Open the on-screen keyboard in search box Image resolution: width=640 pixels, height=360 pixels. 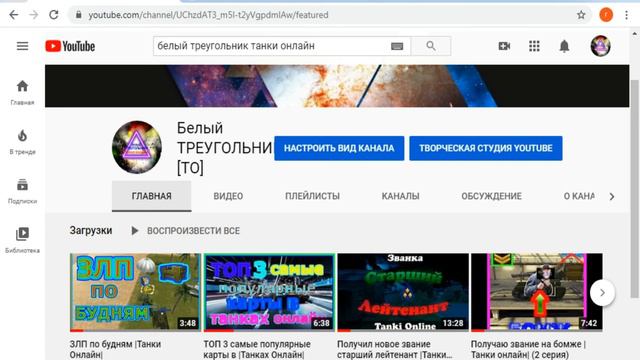(x=397, y=46)
